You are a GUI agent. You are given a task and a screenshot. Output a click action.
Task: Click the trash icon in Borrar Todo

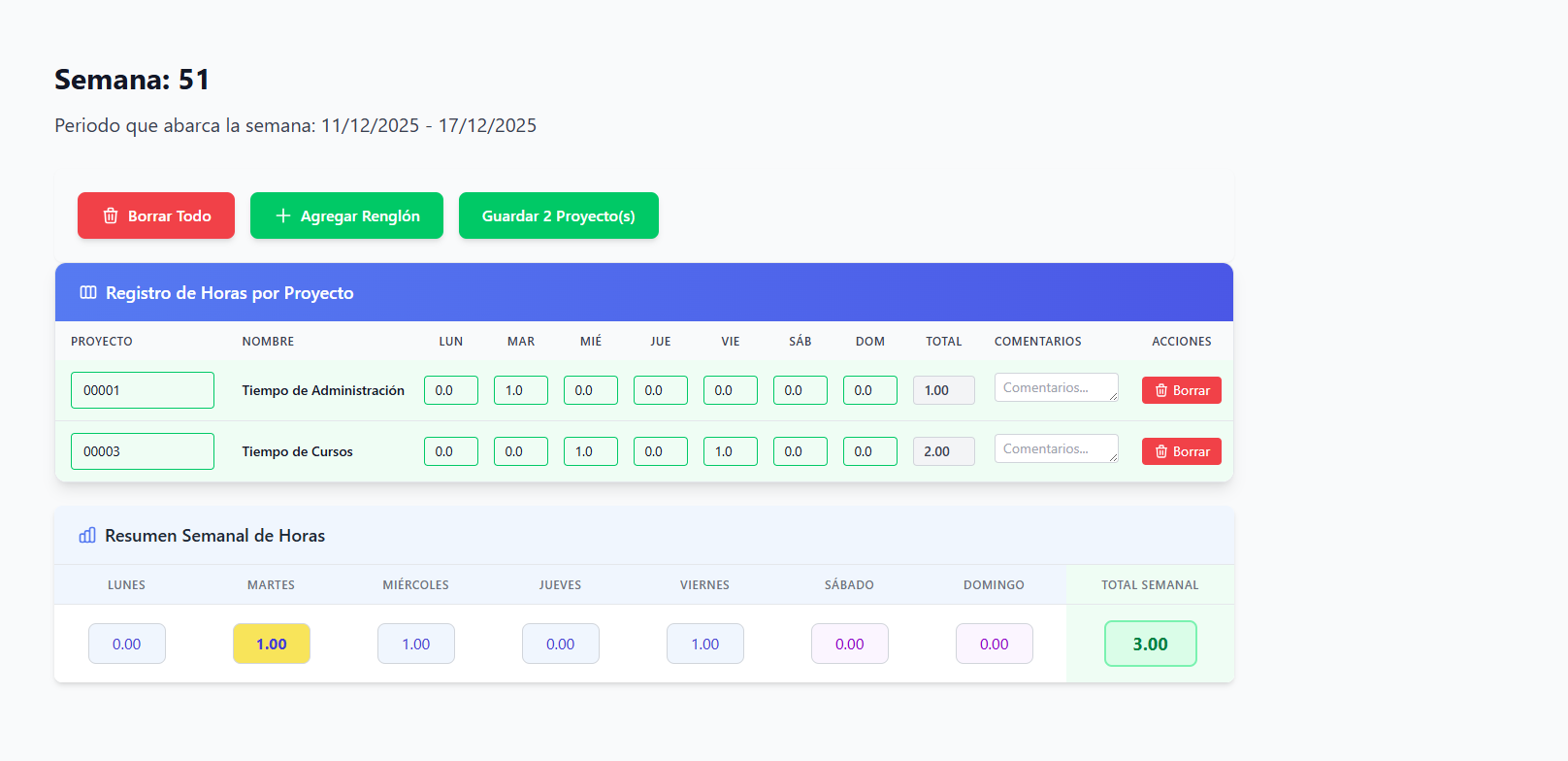[x=111, y=215]
